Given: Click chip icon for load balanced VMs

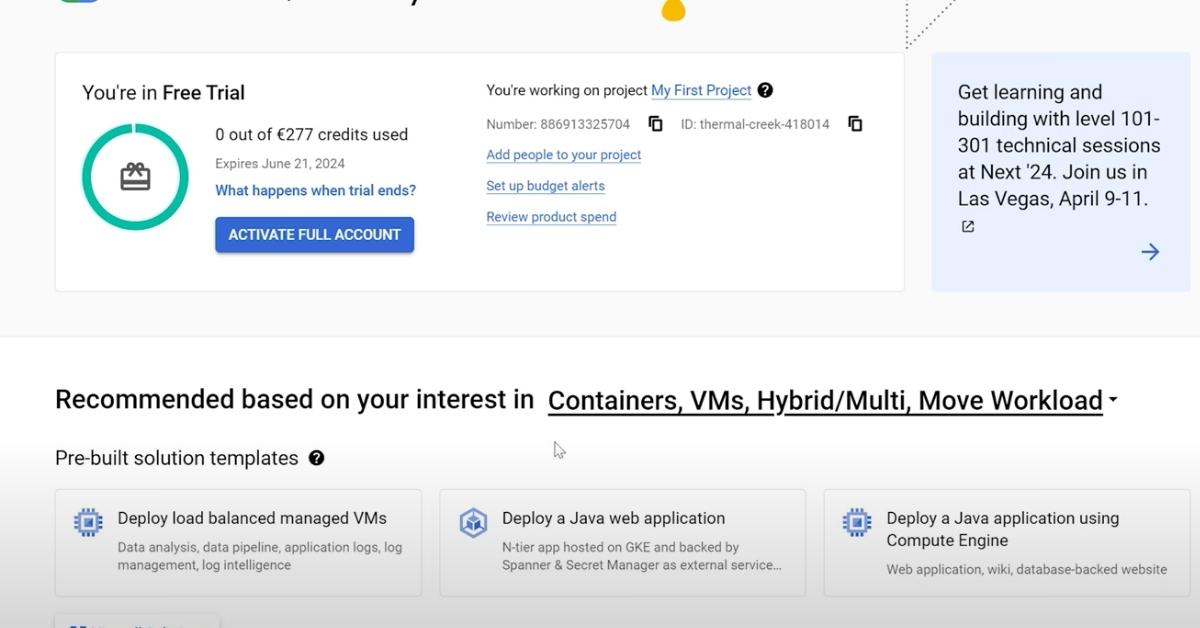Looking at the screenshot, I should [88, 522].
